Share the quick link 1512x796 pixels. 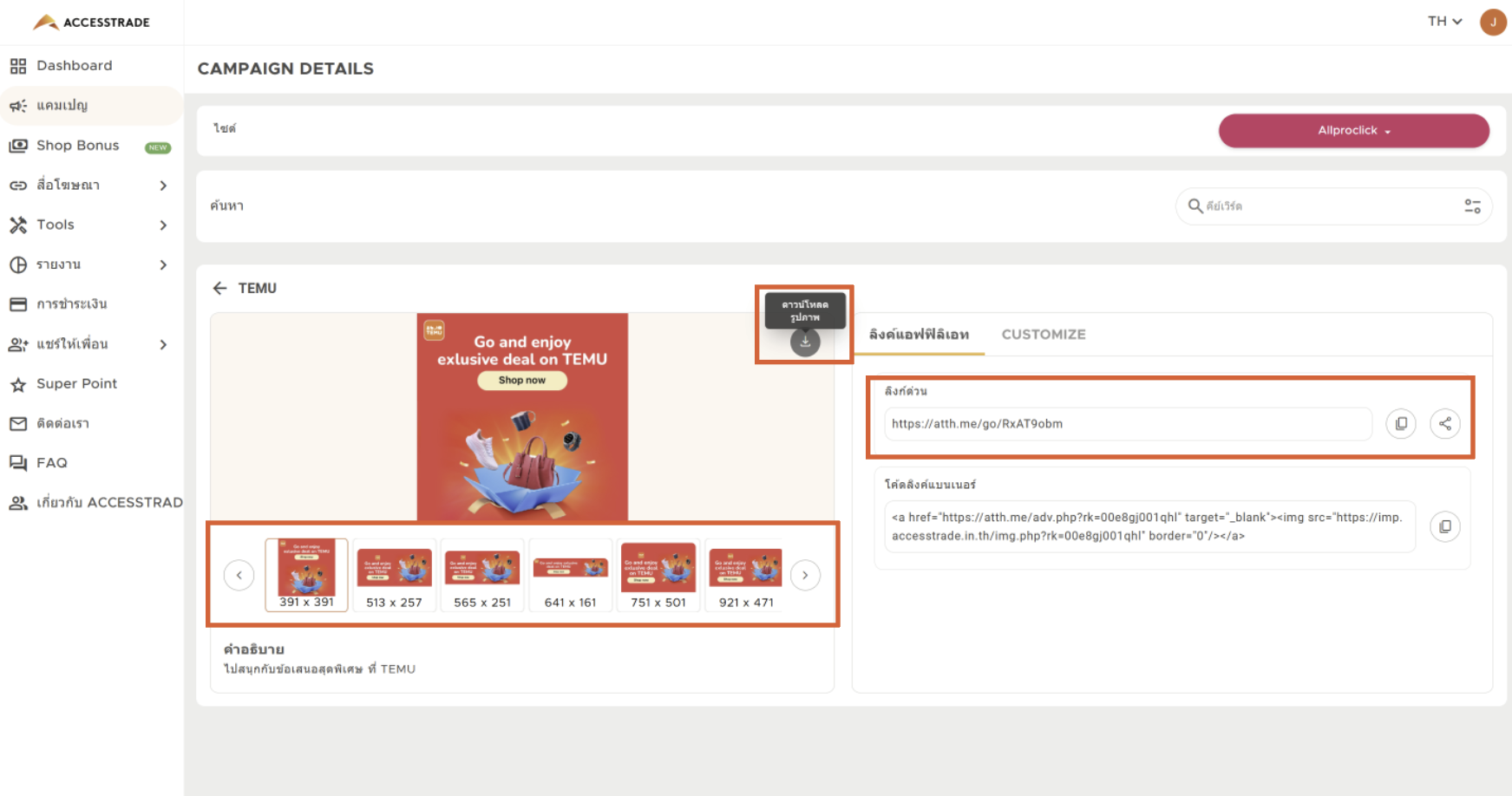pyautogui.click(x=1445, y=424)
